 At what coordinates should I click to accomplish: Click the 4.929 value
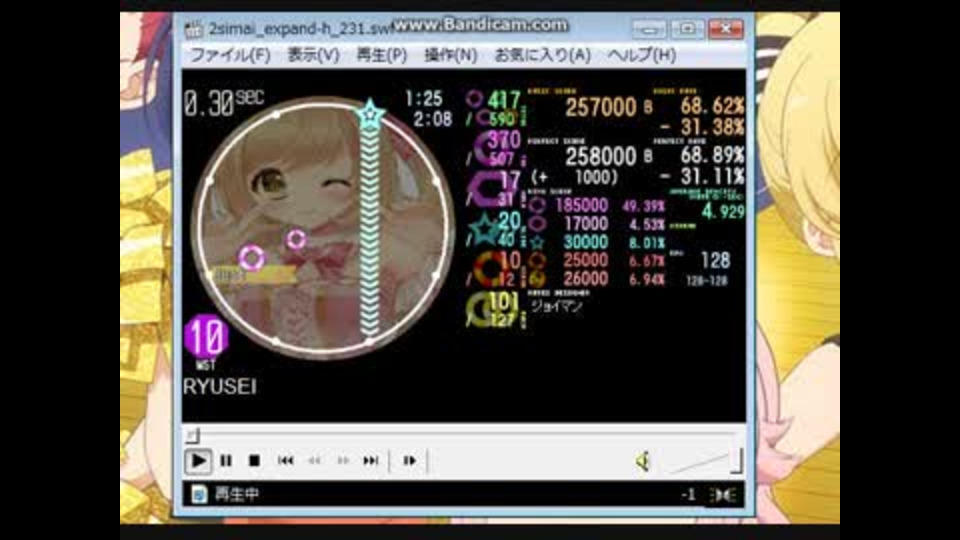[723, 212]
